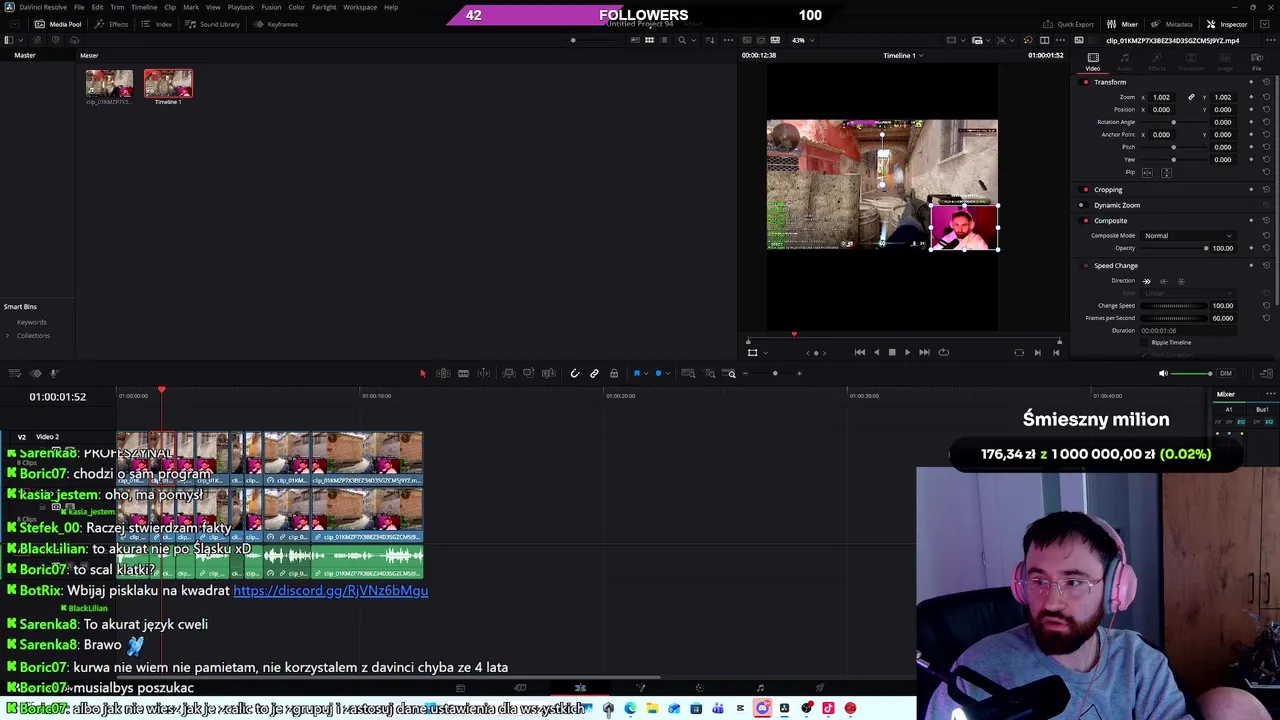
Task: Open the Media Pool panel
Action: pos(59,24)
